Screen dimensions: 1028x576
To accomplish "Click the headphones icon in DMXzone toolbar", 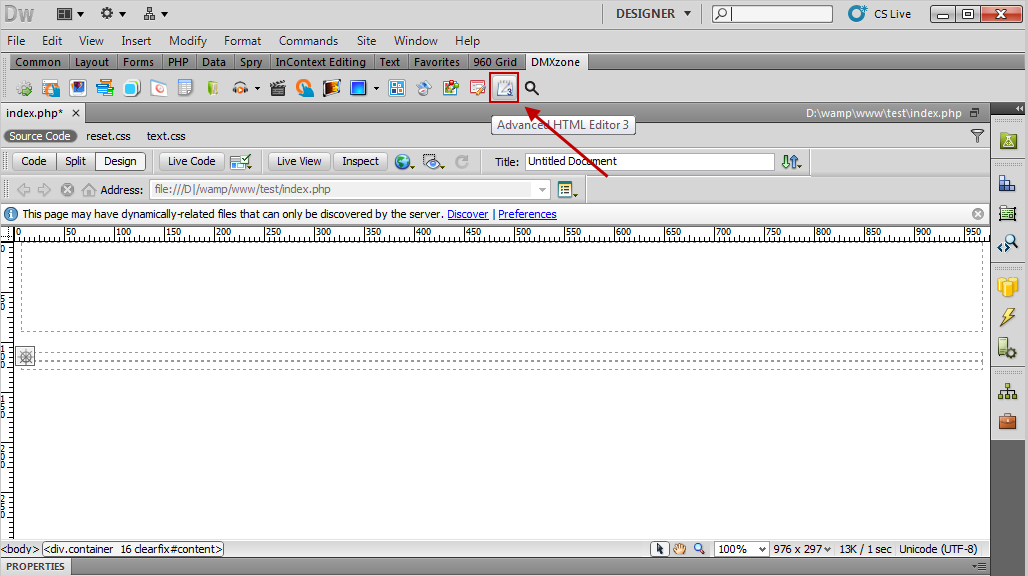I will pyautogui.click(x=240, y=88).
